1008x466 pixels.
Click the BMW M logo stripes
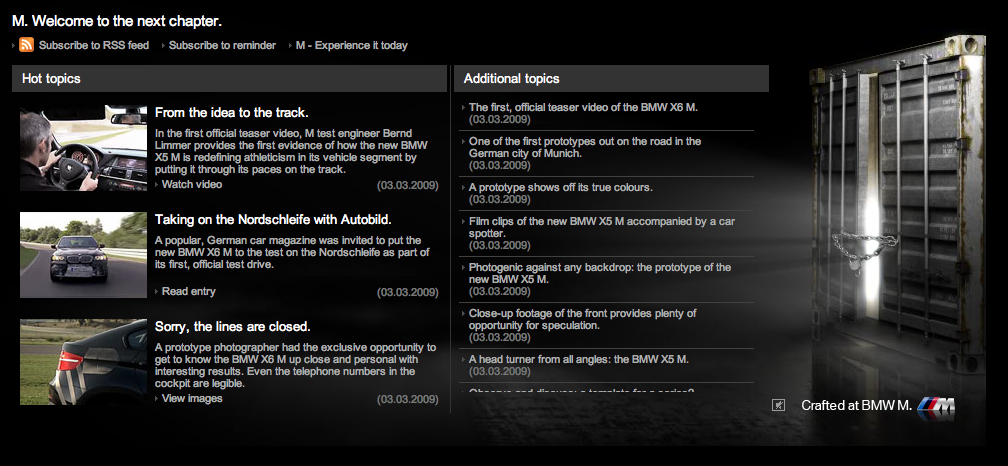[936, 405]
